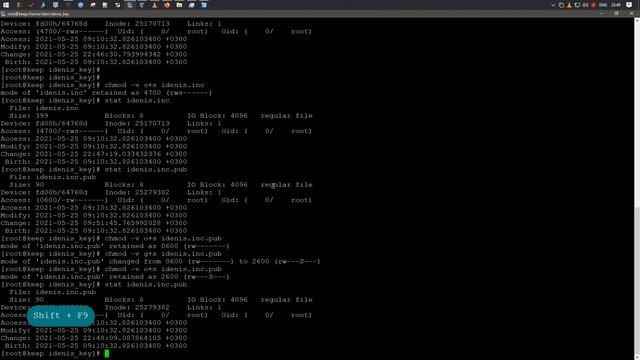Click Change timestamp '22:46:30.793994342'

click(x=122, y=54)
